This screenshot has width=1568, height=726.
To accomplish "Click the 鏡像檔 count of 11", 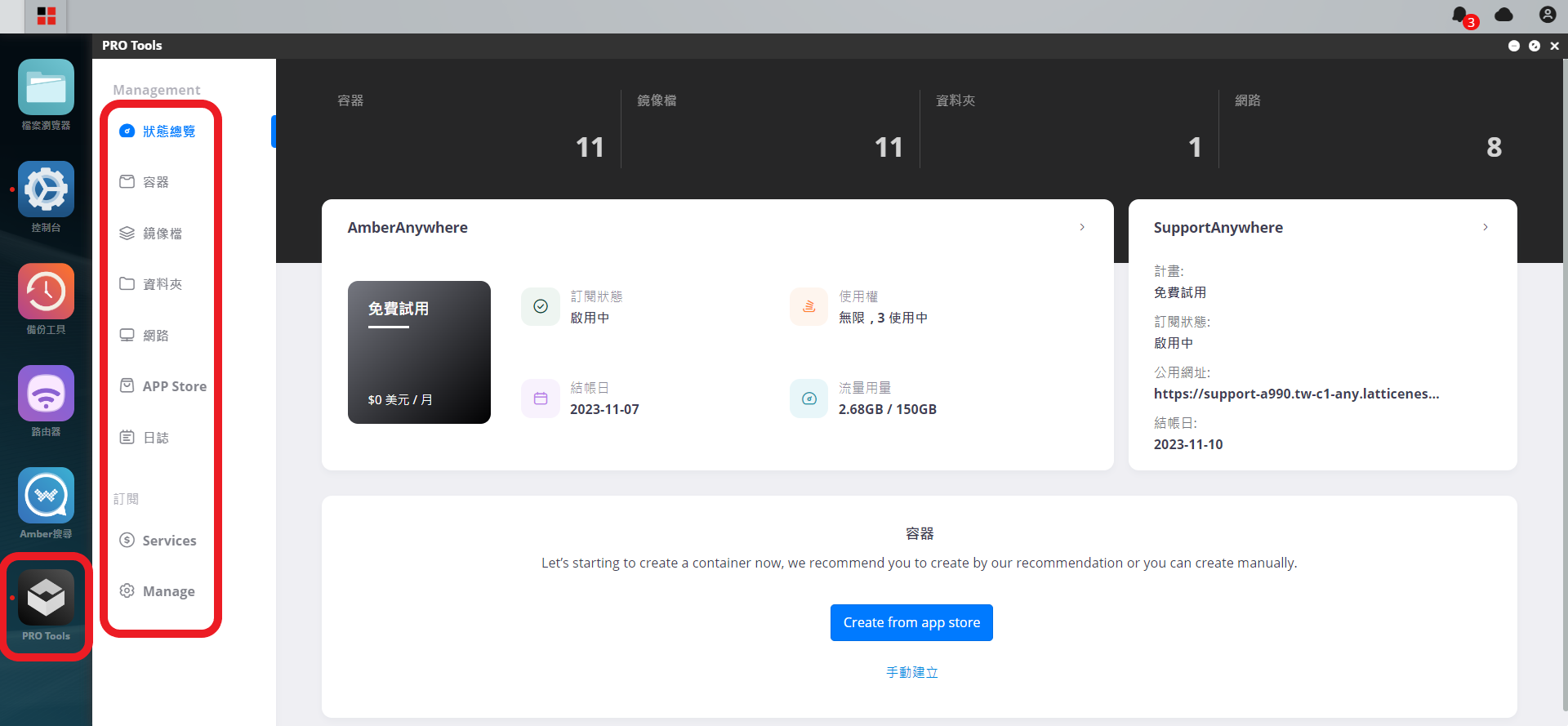I will coord(889,147).
